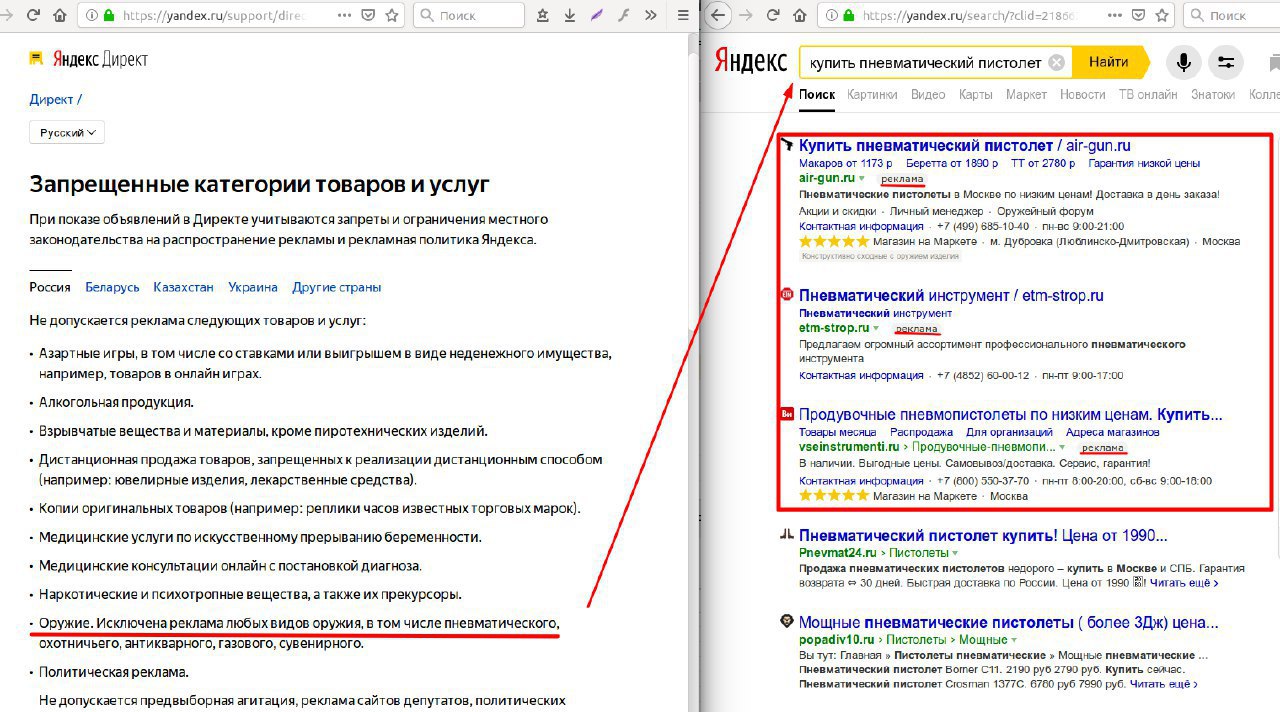Viewport: 1280px width, 712px height.
Task: Expand vseinstrumenti.ru result dropdown arrow
Action: click(1063, 447)
